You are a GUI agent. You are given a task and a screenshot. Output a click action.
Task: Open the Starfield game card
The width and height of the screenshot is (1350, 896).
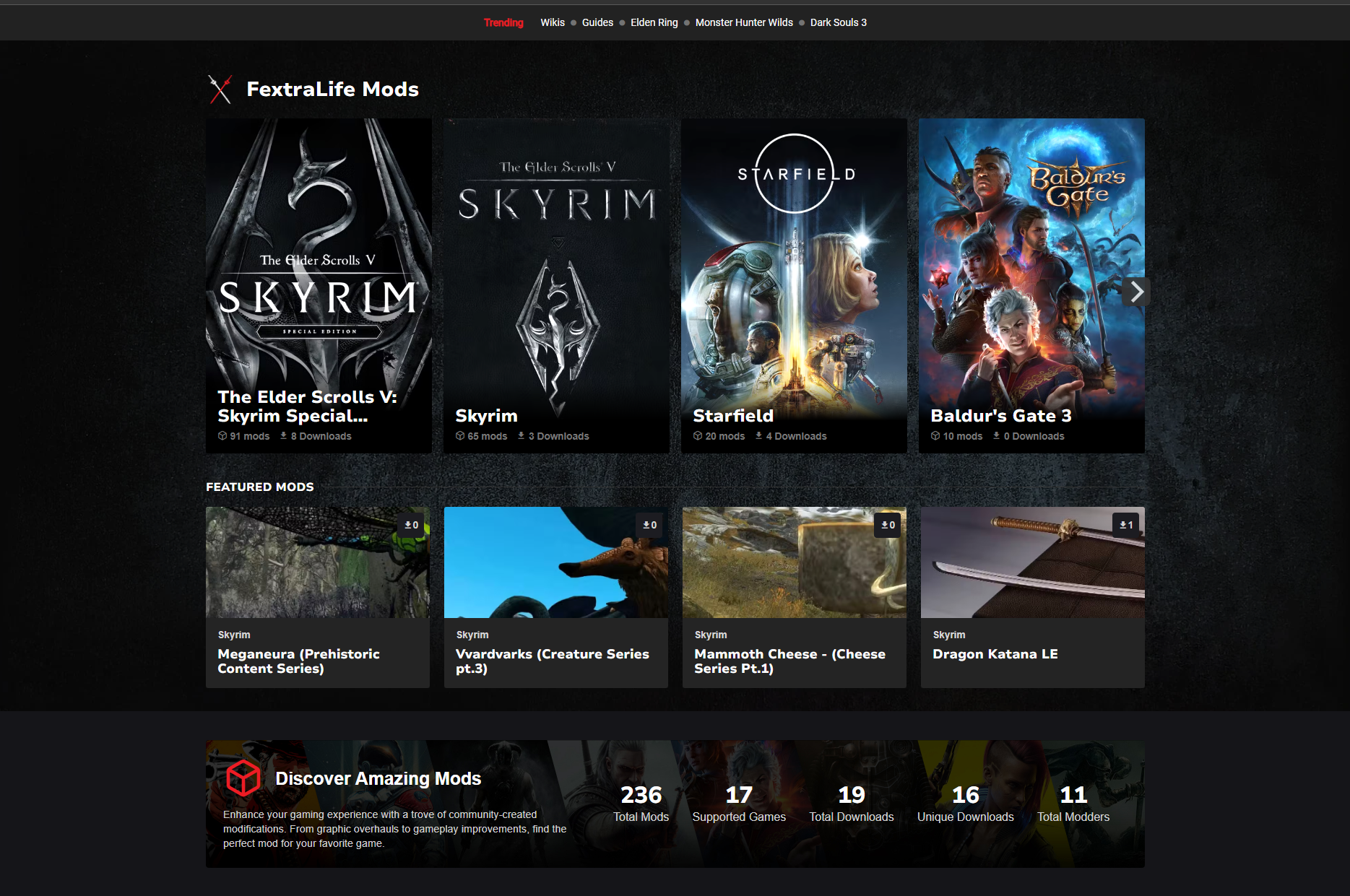click(x=794, y=285)
